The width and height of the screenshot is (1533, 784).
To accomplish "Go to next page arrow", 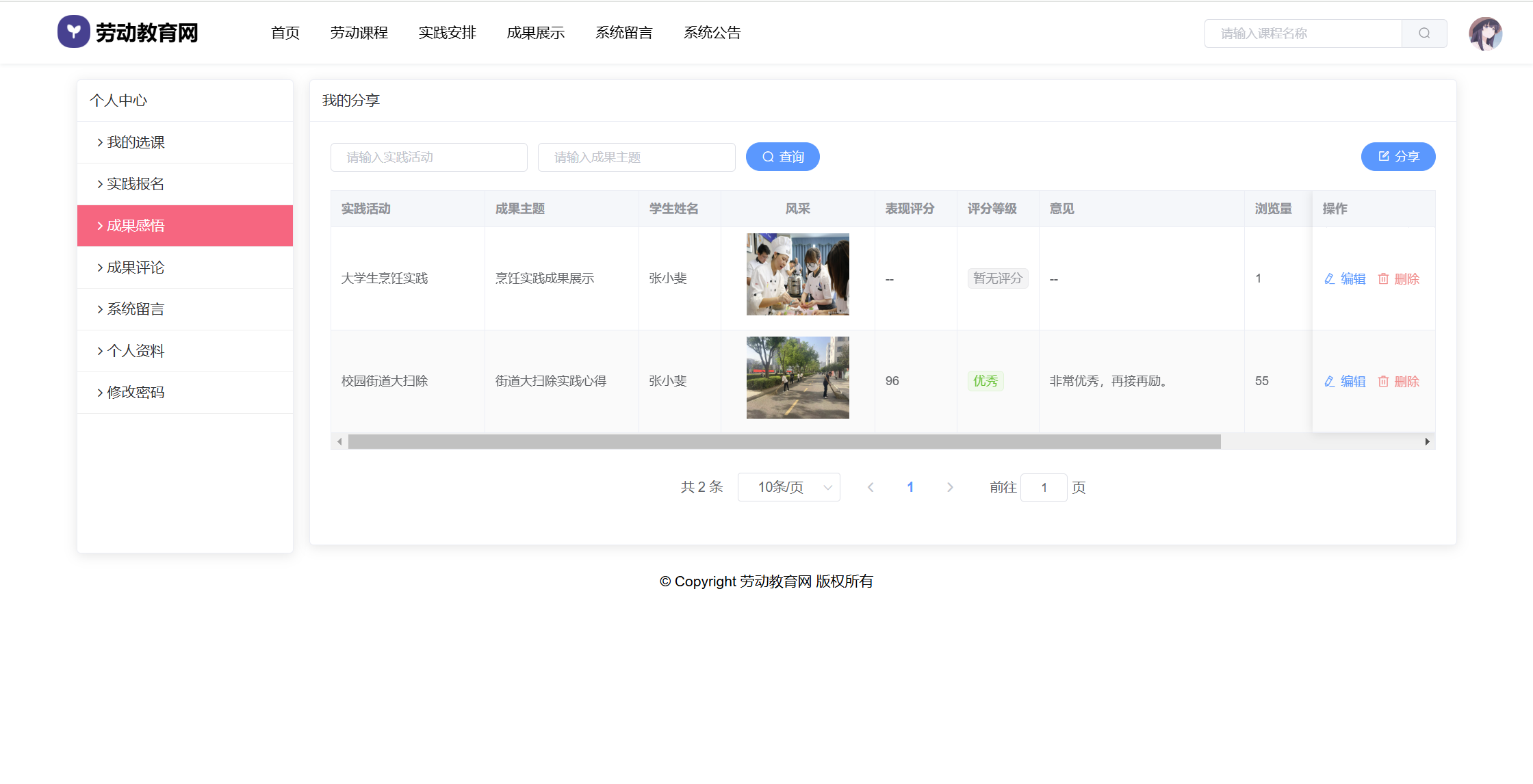I will [949, 487].
